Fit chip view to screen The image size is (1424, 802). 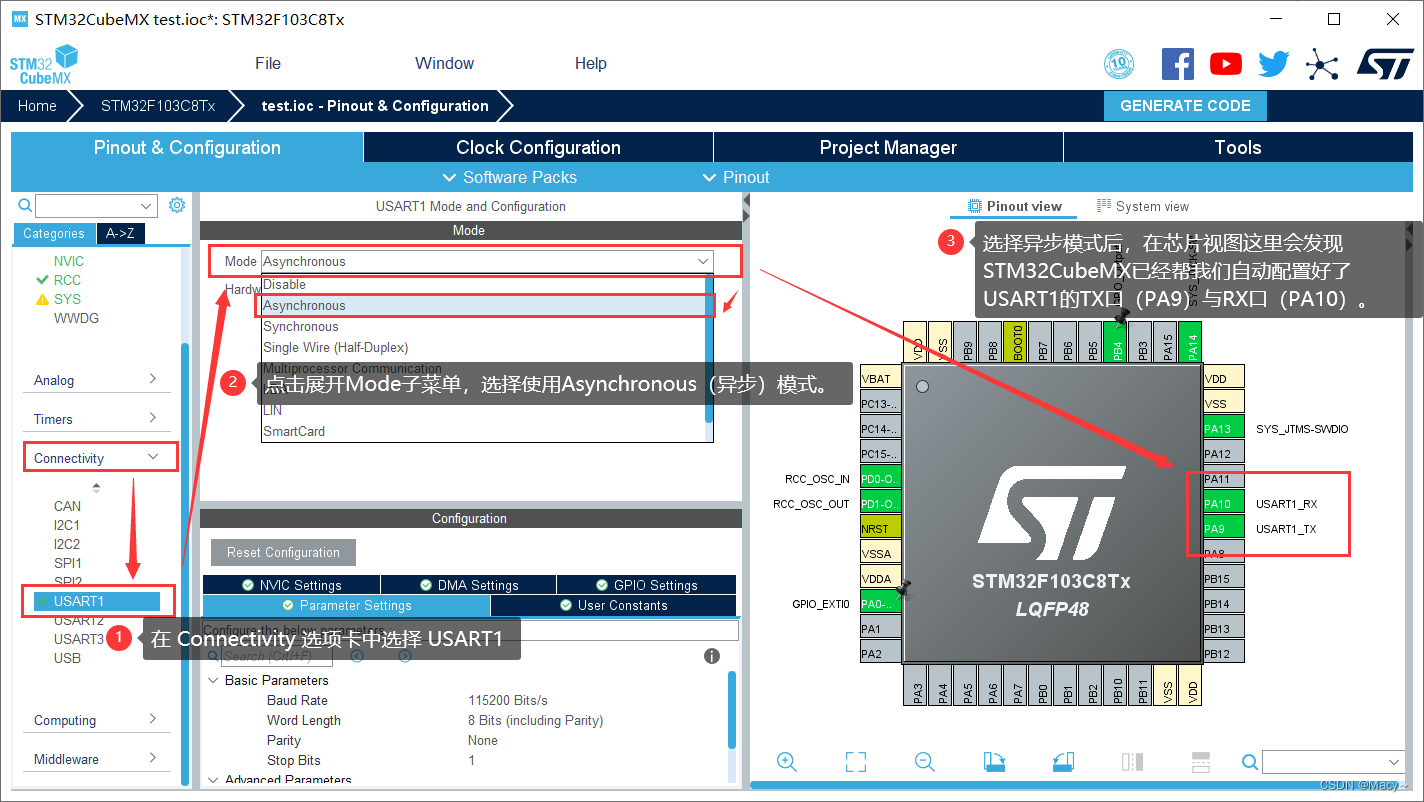[x=856, y=762]
